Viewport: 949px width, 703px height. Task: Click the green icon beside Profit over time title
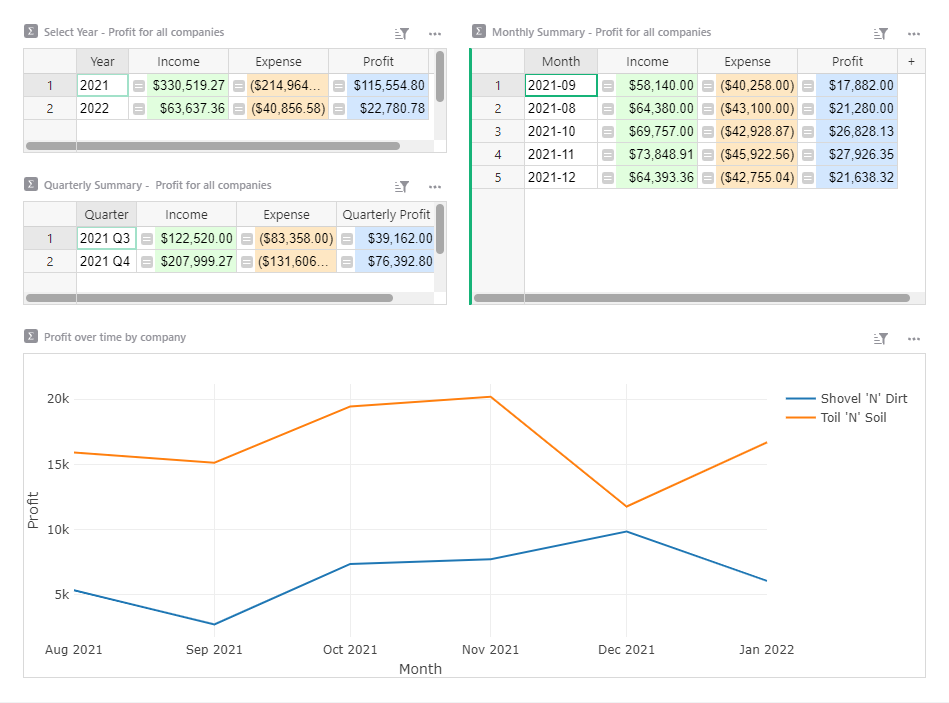[x=31, y=337]
